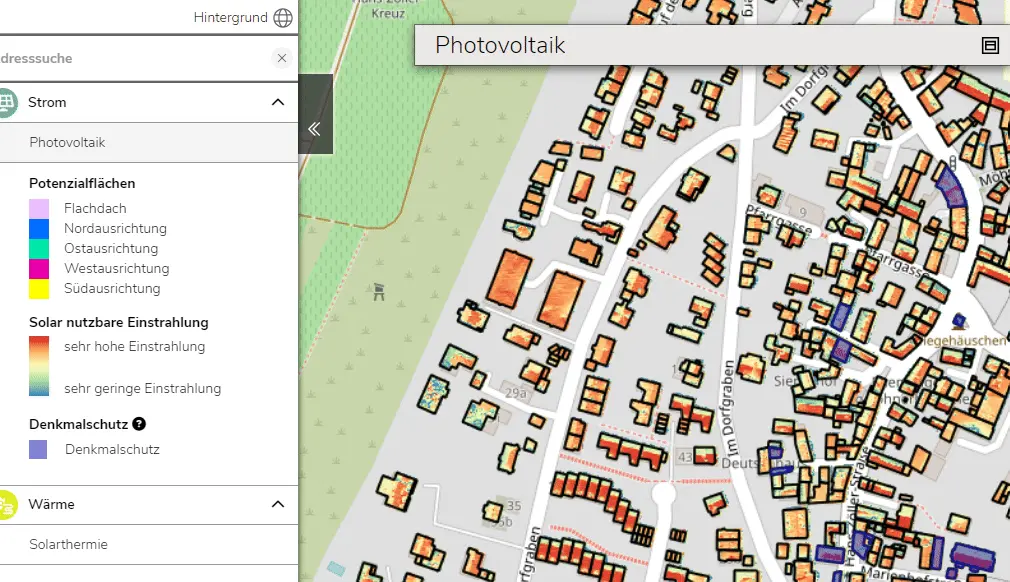Clear the address search field
The image size is (1010, 582).
tap(282, 58)
